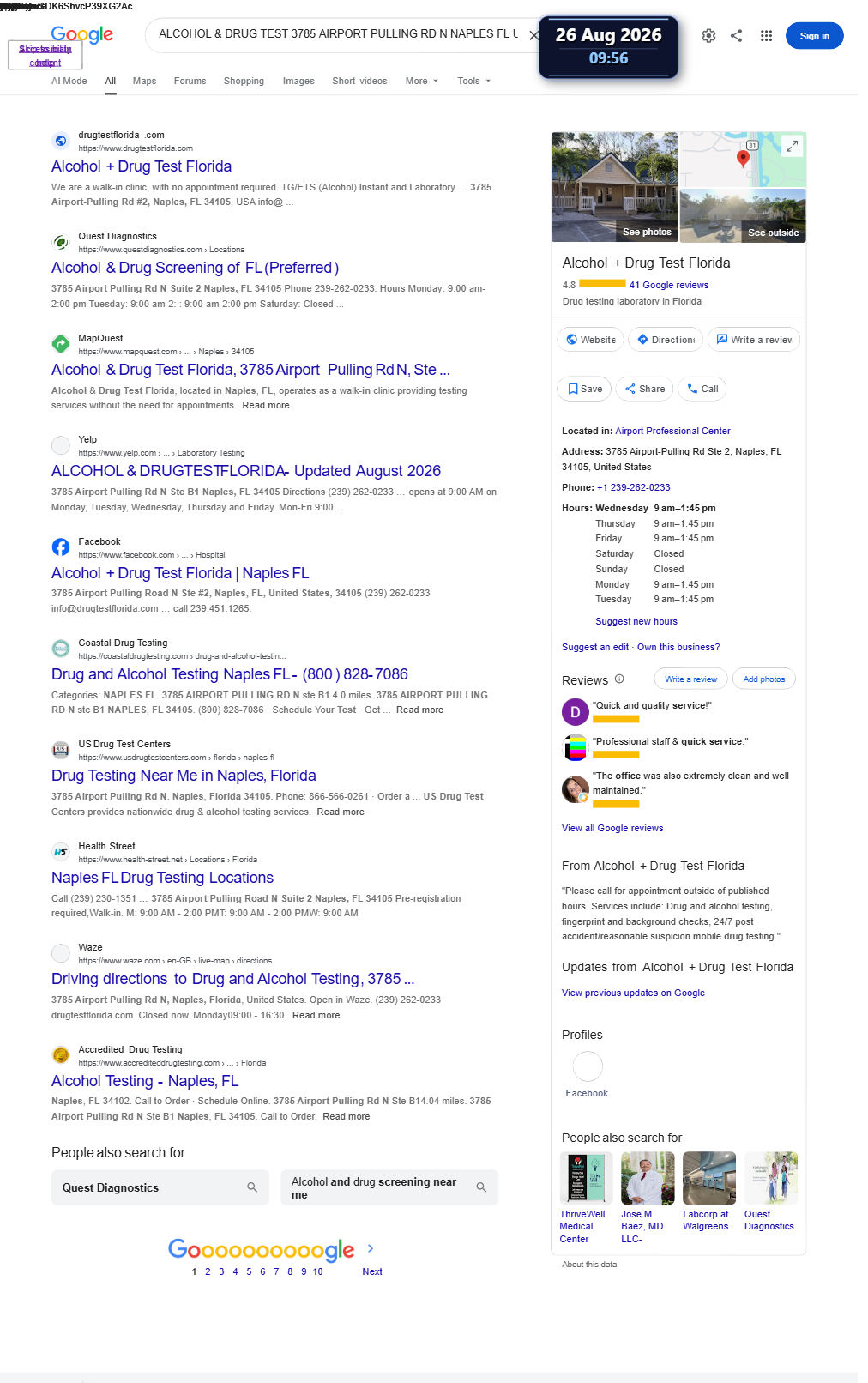Click Skip to main content link
This screenshot has width=868, height=1383.
click(45, 56)
